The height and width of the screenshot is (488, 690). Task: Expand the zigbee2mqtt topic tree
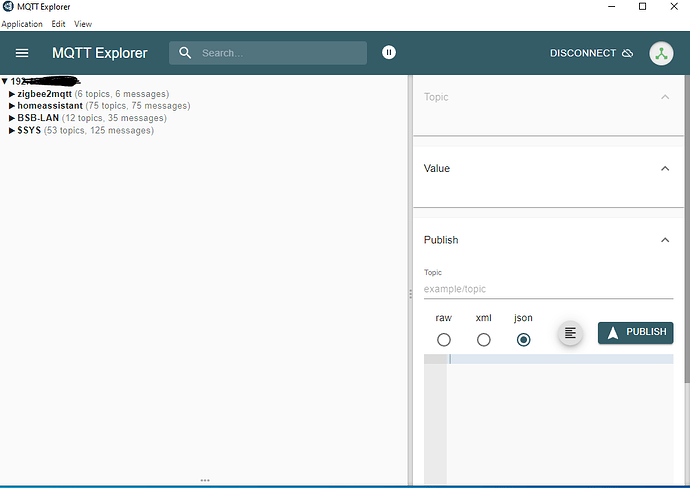coord(12,94)
